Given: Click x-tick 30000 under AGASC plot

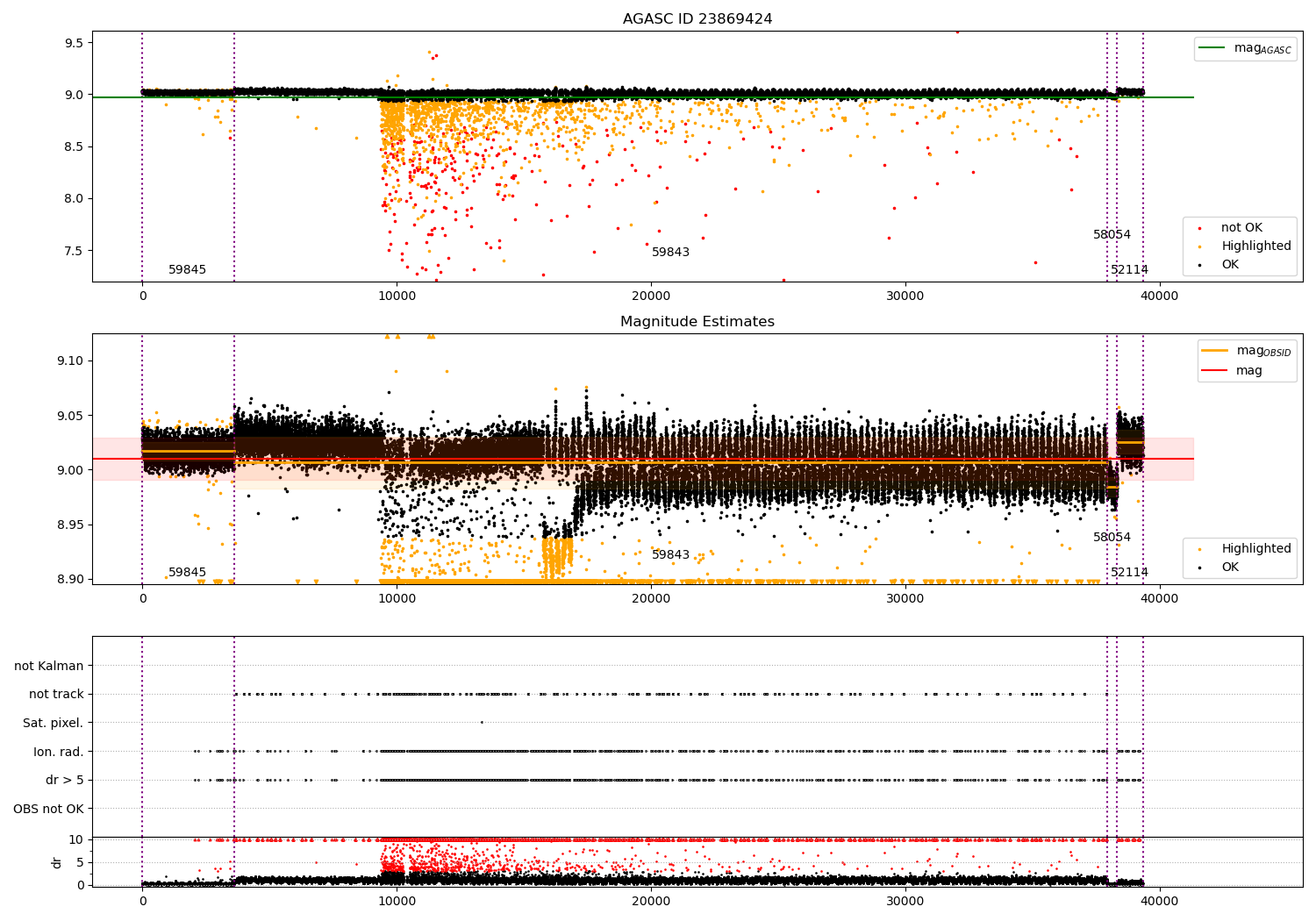Looking at the screenshot, I should (905, 296).
